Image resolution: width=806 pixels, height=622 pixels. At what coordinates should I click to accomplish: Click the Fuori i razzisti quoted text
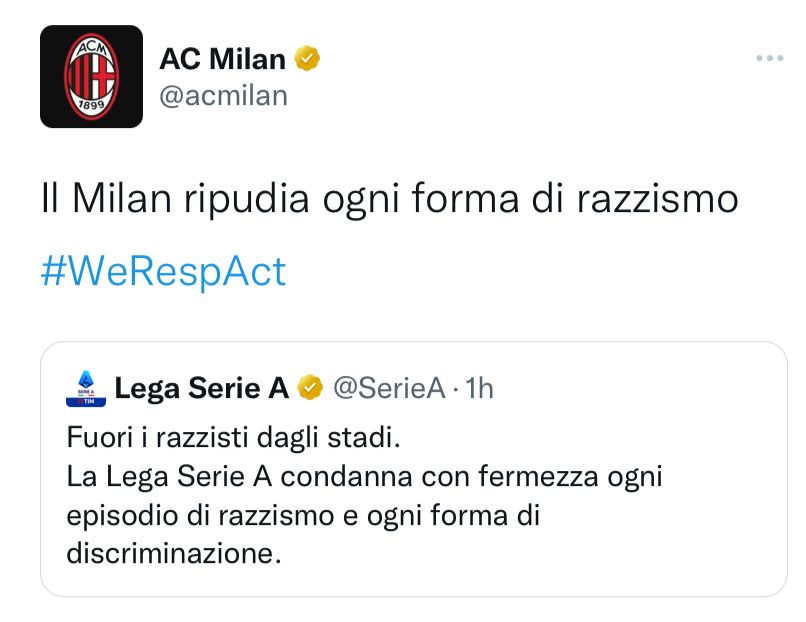coord(240,438)
